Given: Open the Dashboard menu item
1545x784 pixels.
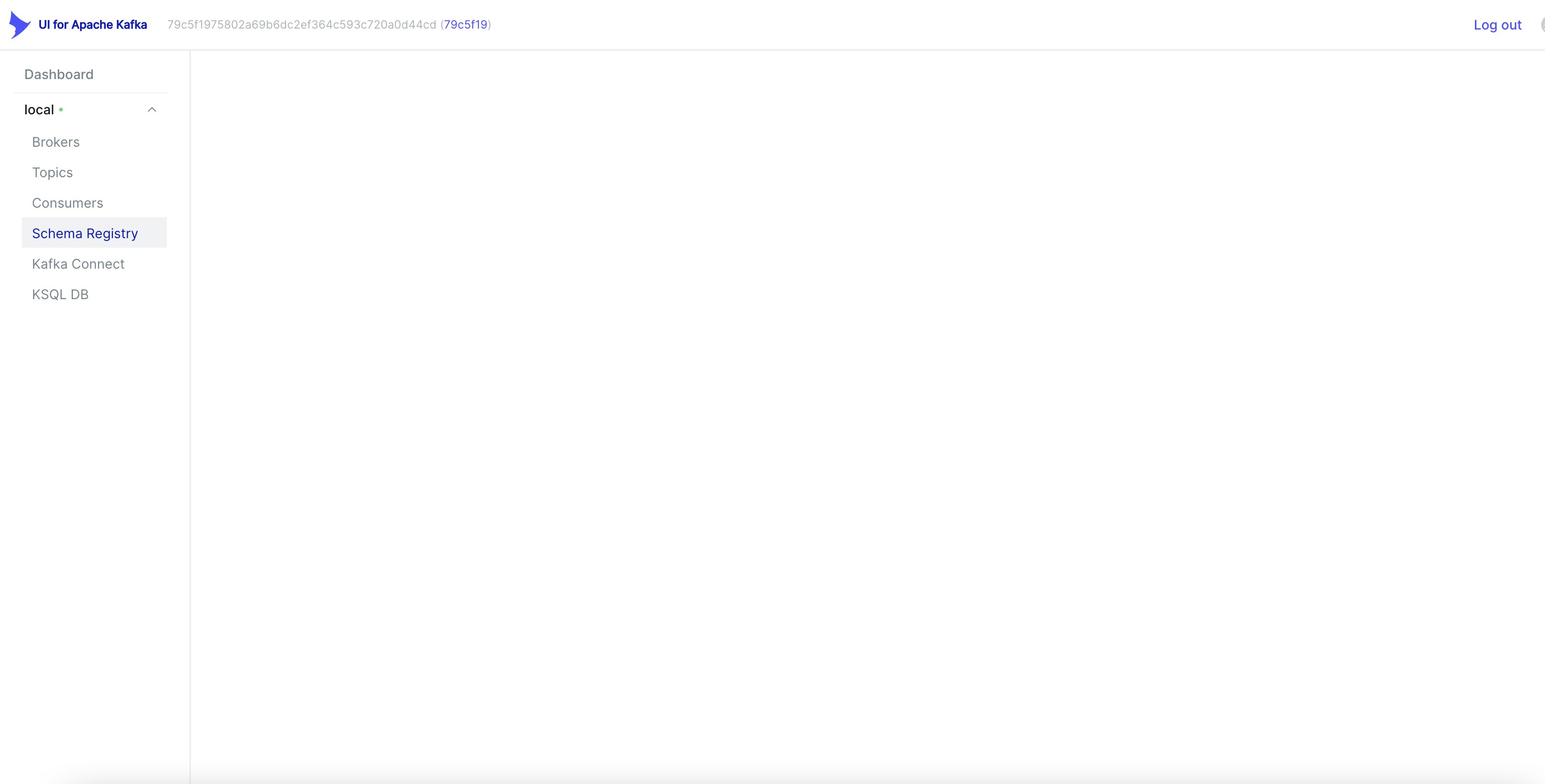Looking at the screenshot, I should 58,74.
